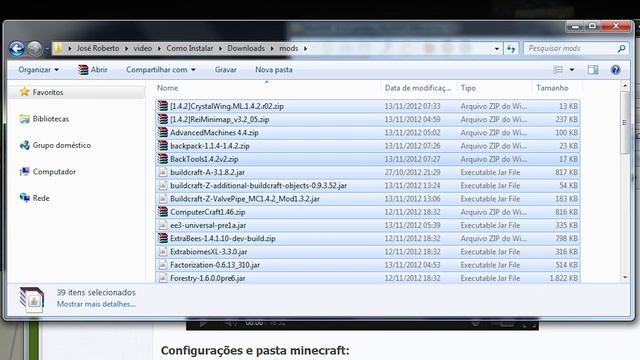Click the Favoritos star icon

pyautogui.click(x=24, y=92)
